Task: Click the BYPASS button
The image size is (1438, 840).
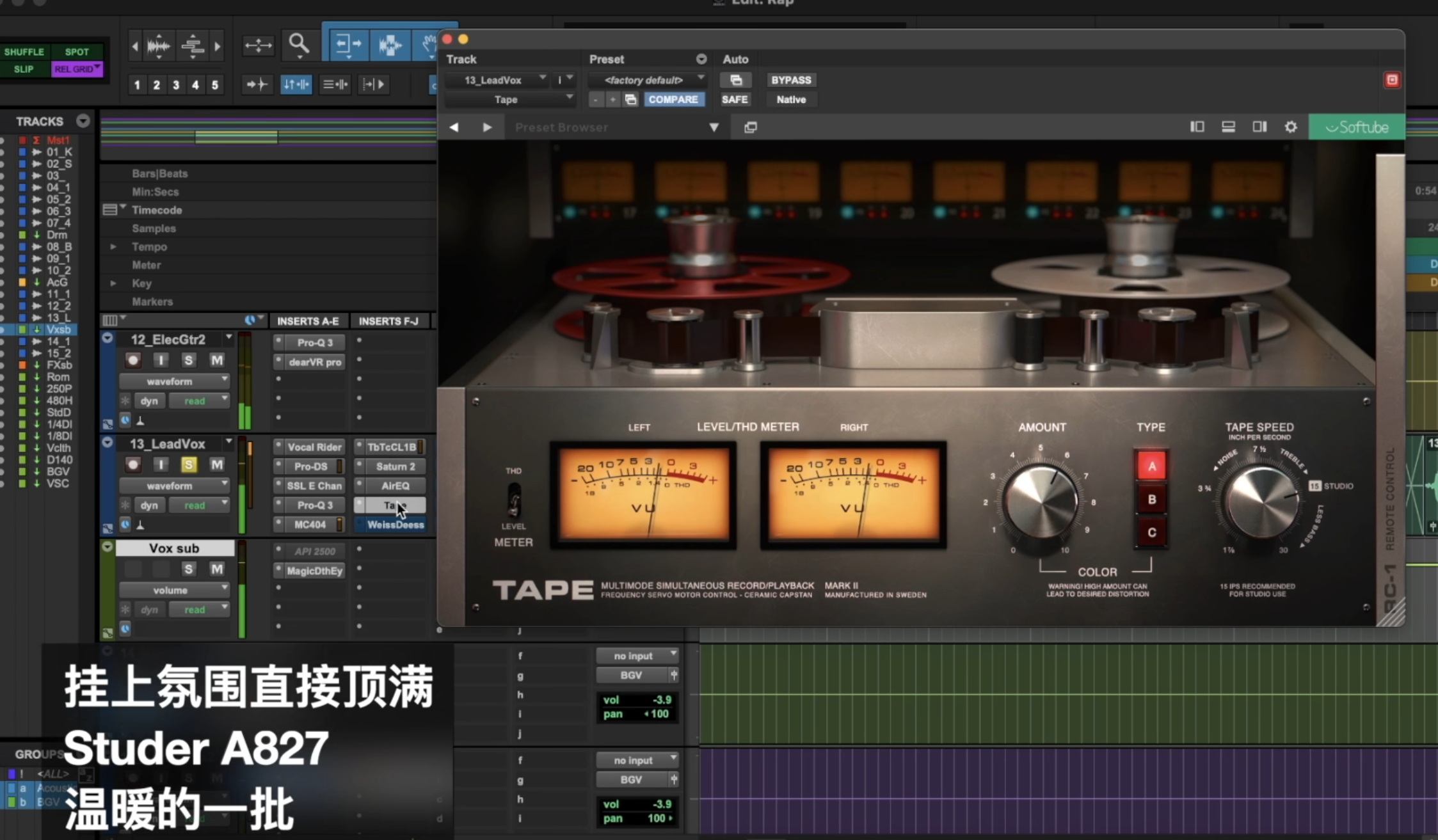Action: point(791,80)
